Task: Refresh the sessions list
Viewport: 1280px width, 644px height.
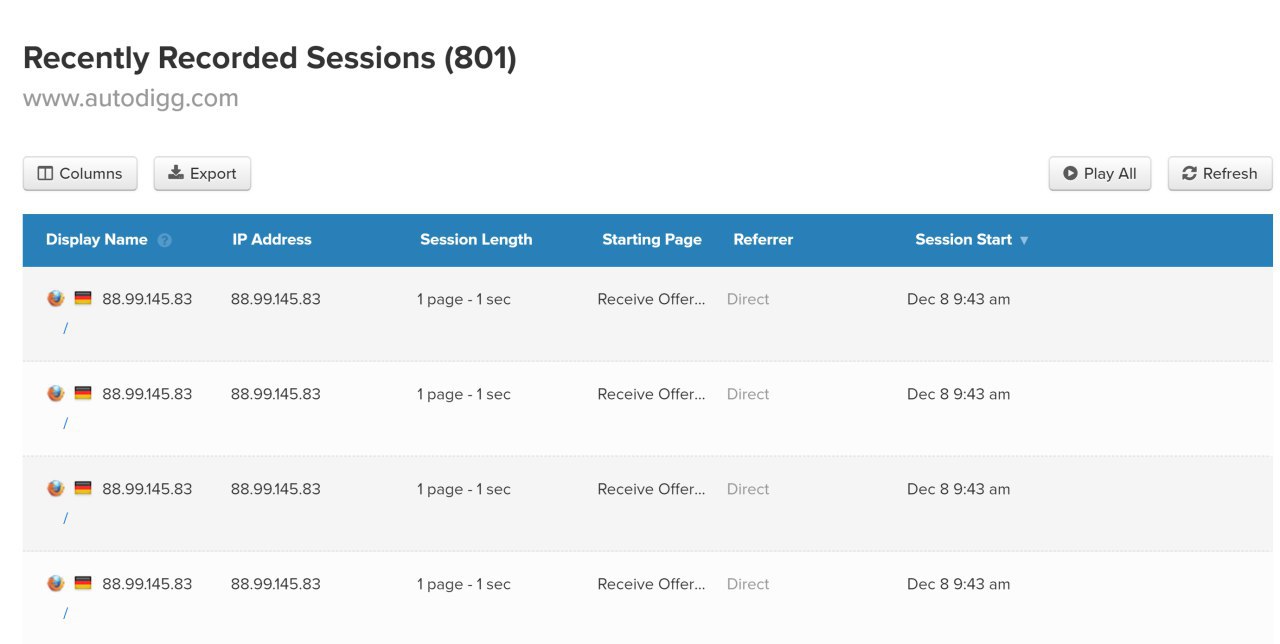Action: pyautogui.click(x=1220, y=173)
